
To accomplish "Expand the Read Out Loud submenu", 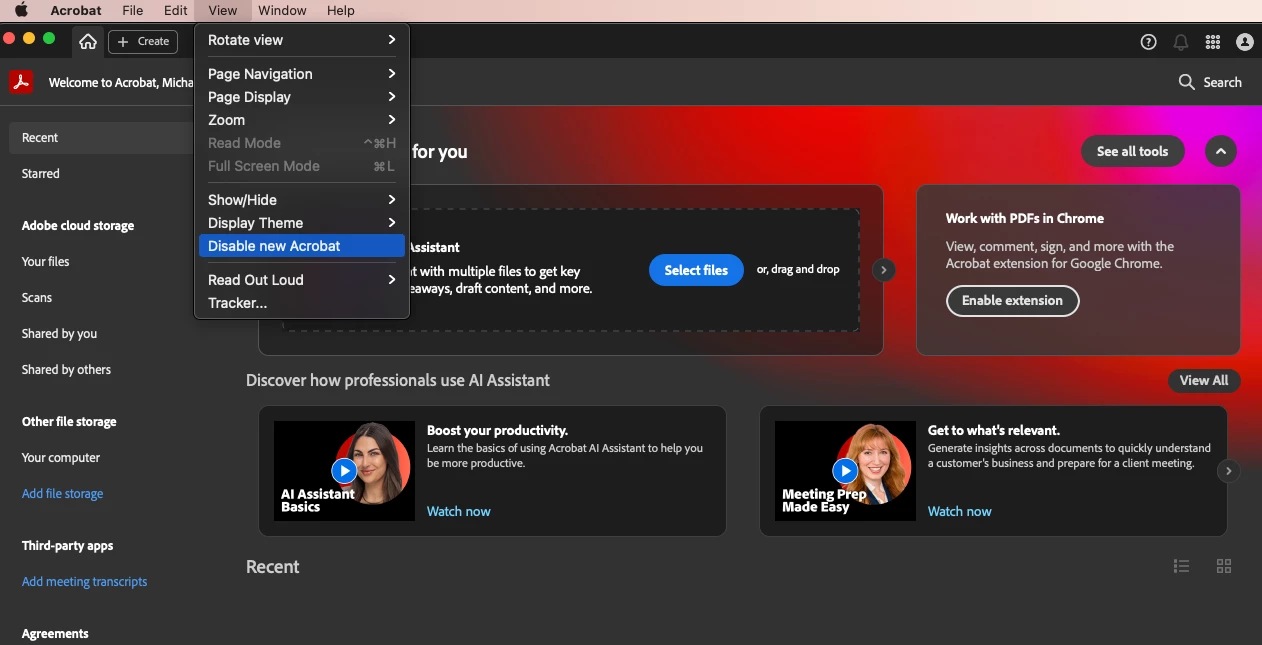I will (x=302, y=280).
